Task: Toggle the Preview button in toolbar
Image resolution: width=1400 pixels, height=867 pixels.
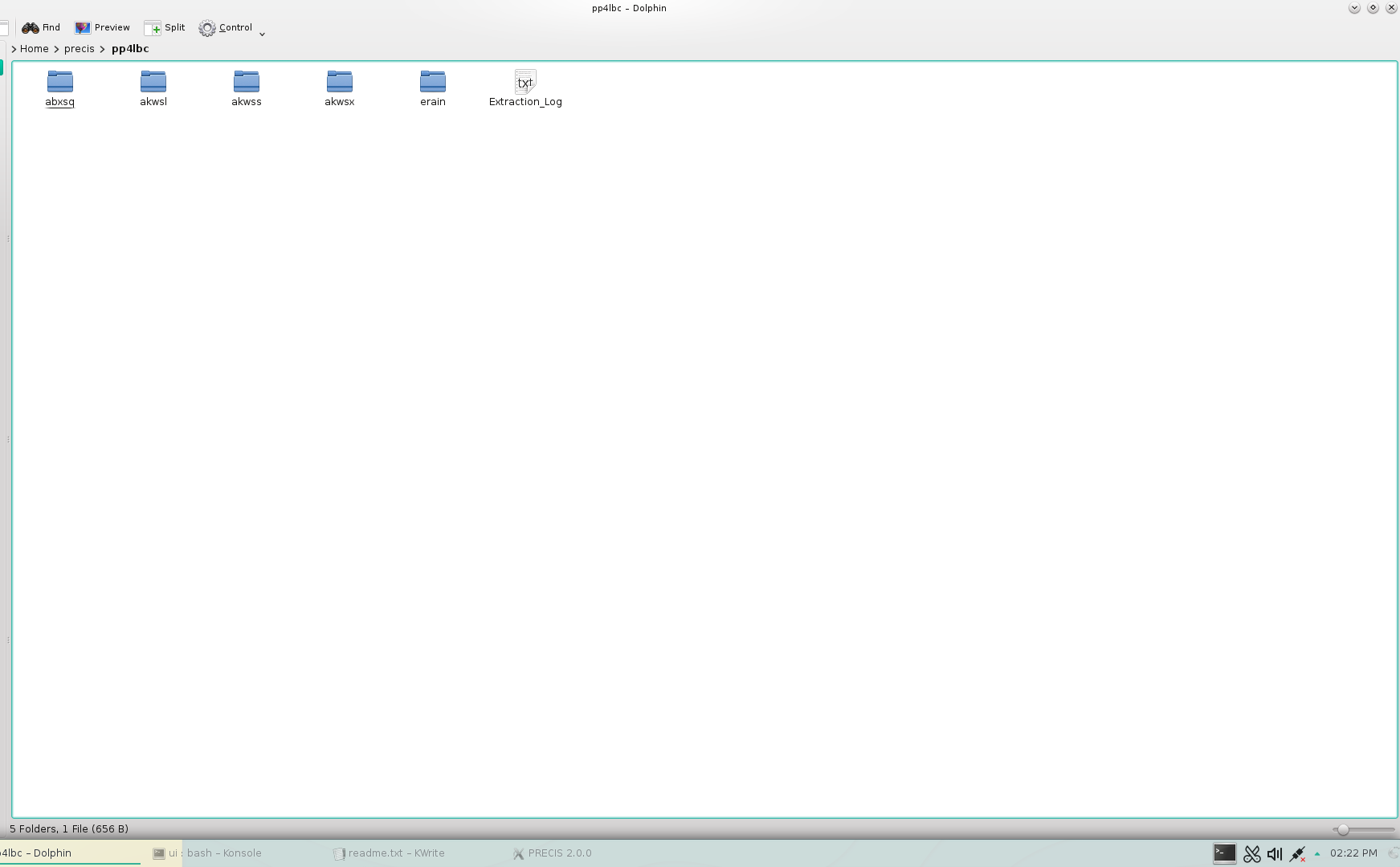Action: pos(102,27)
